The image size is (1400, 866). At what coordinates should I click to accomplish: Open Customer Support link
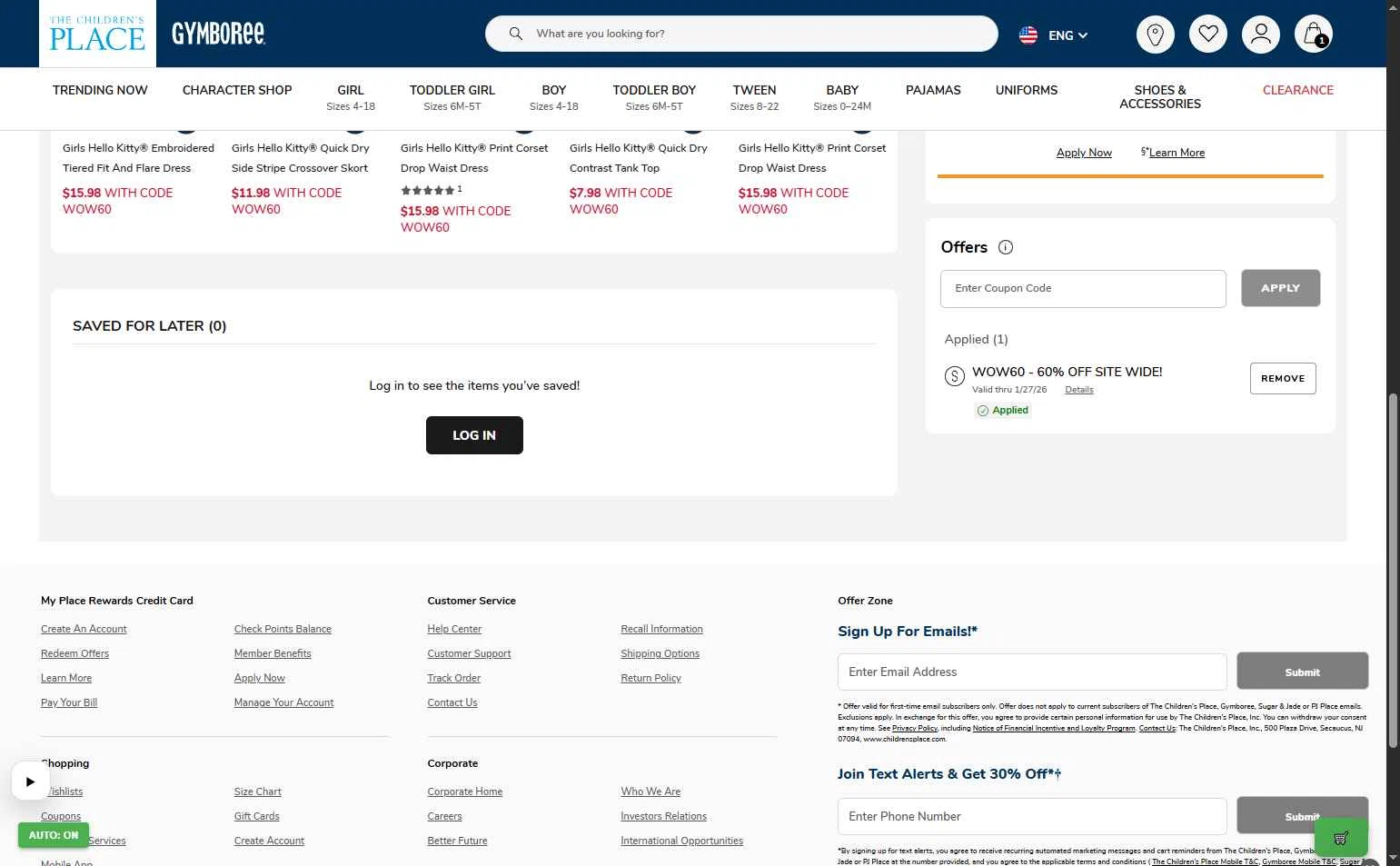(x=469, y=653)
